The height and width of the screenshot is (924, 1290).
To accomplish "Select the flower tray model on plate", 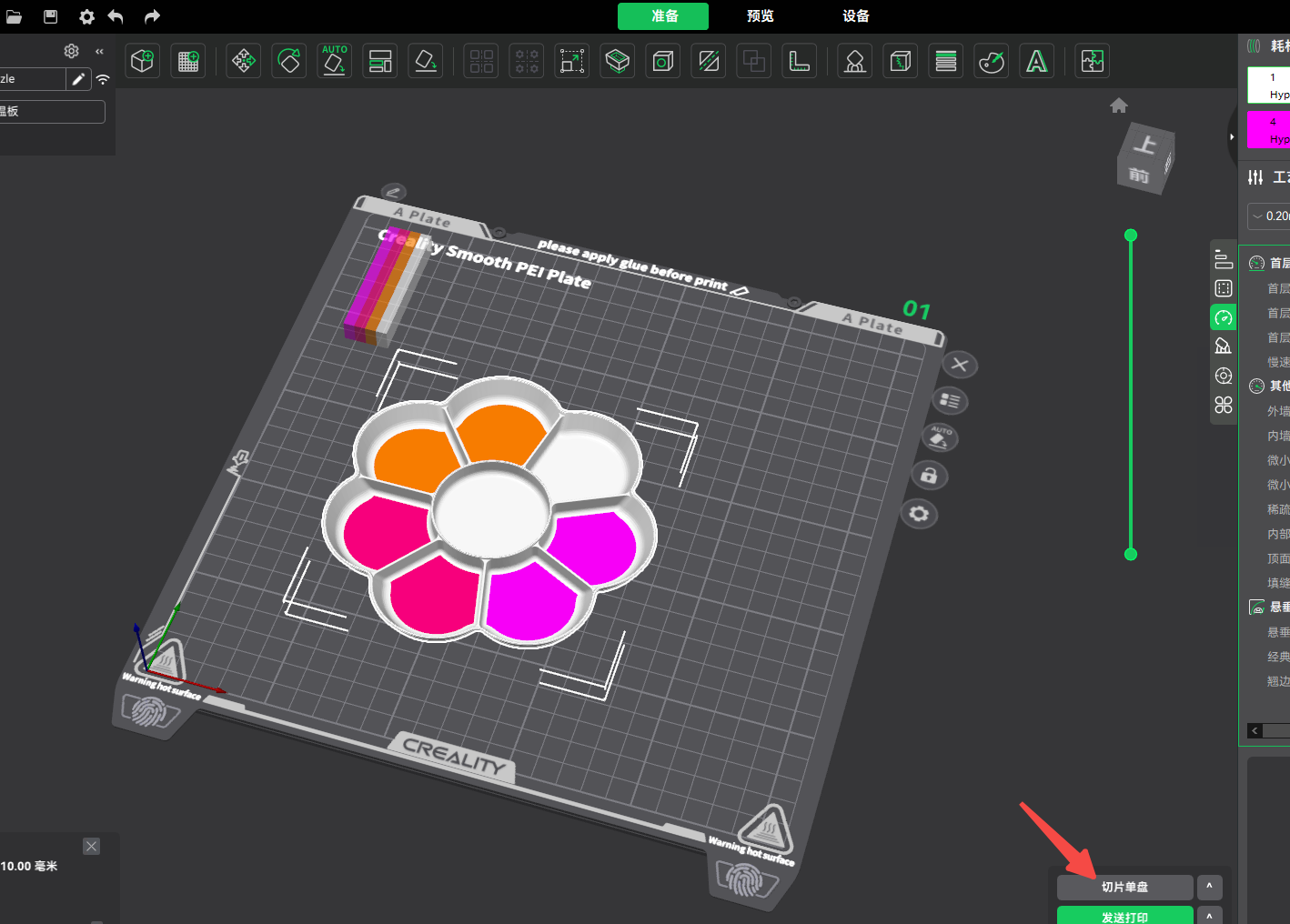I will [489, 514].
